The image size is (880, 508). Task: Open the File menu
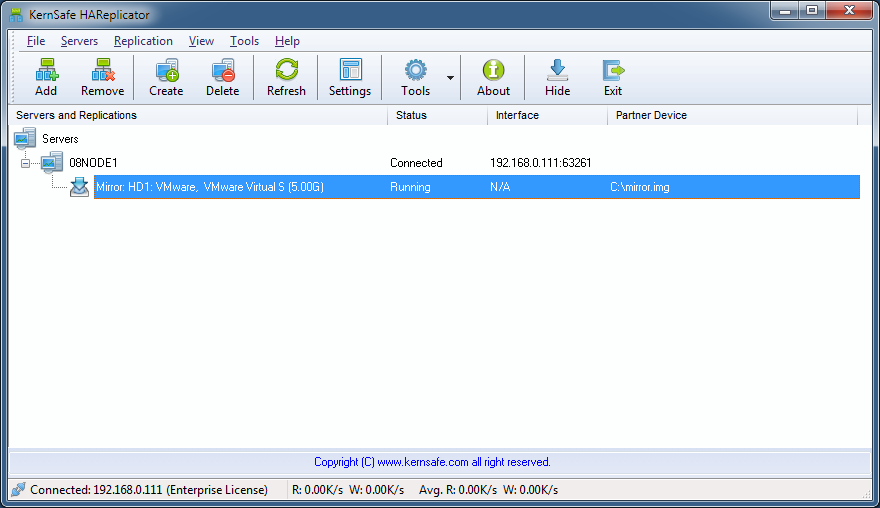36,41
